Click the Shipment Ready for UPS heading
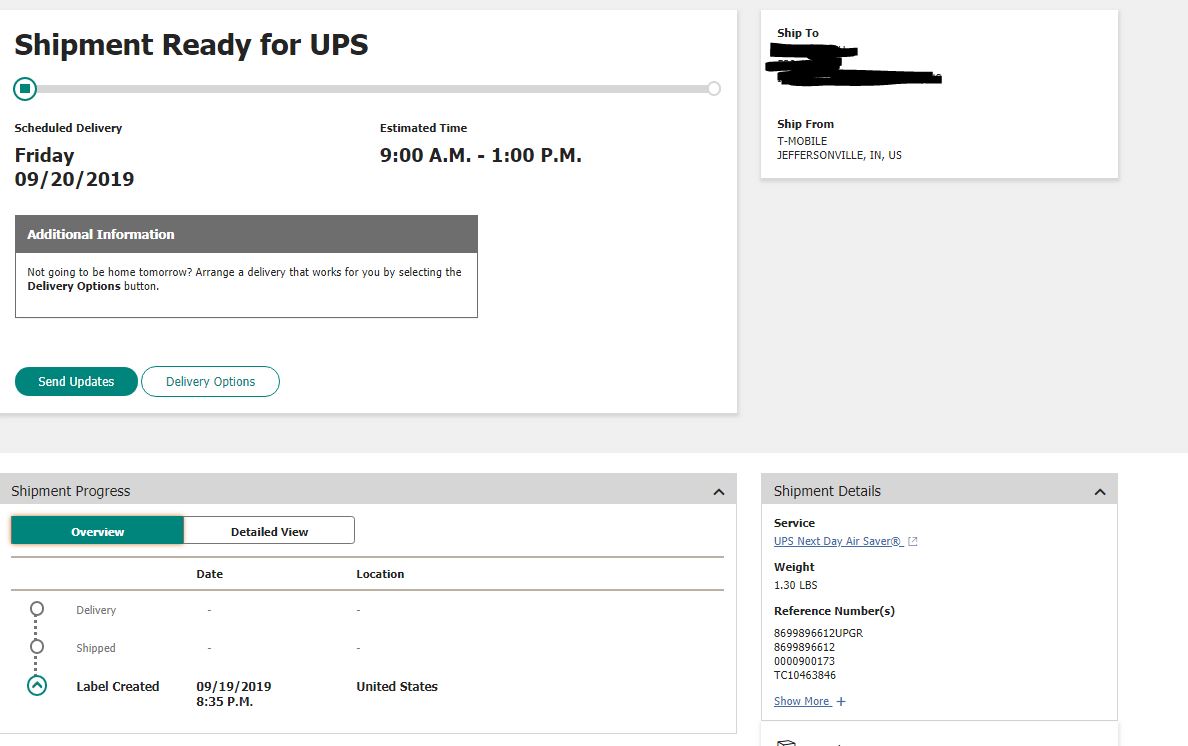The height and width of the screenshot is (746, 1188). click(191, 45)
